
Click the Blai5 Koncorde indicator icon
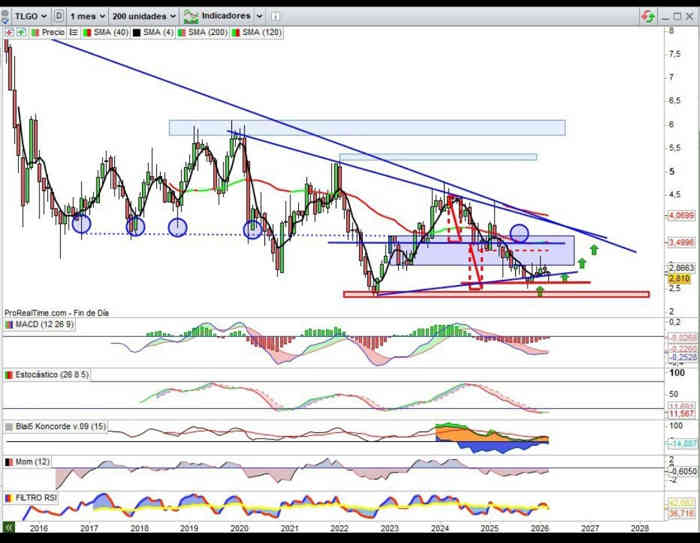pos(9,426)
